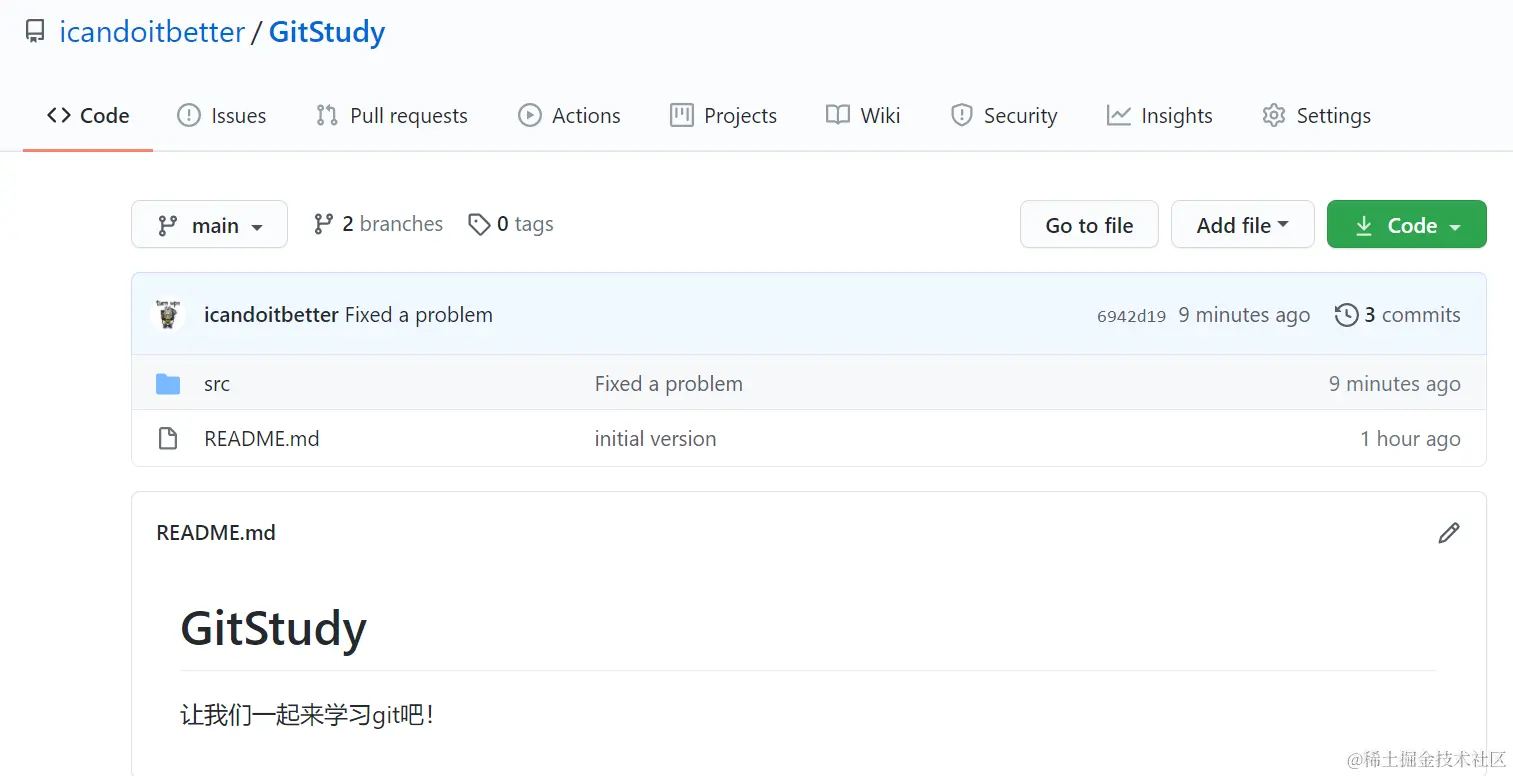
Task: Open the icandoitbetter owner link
Action: pos(152,32)
